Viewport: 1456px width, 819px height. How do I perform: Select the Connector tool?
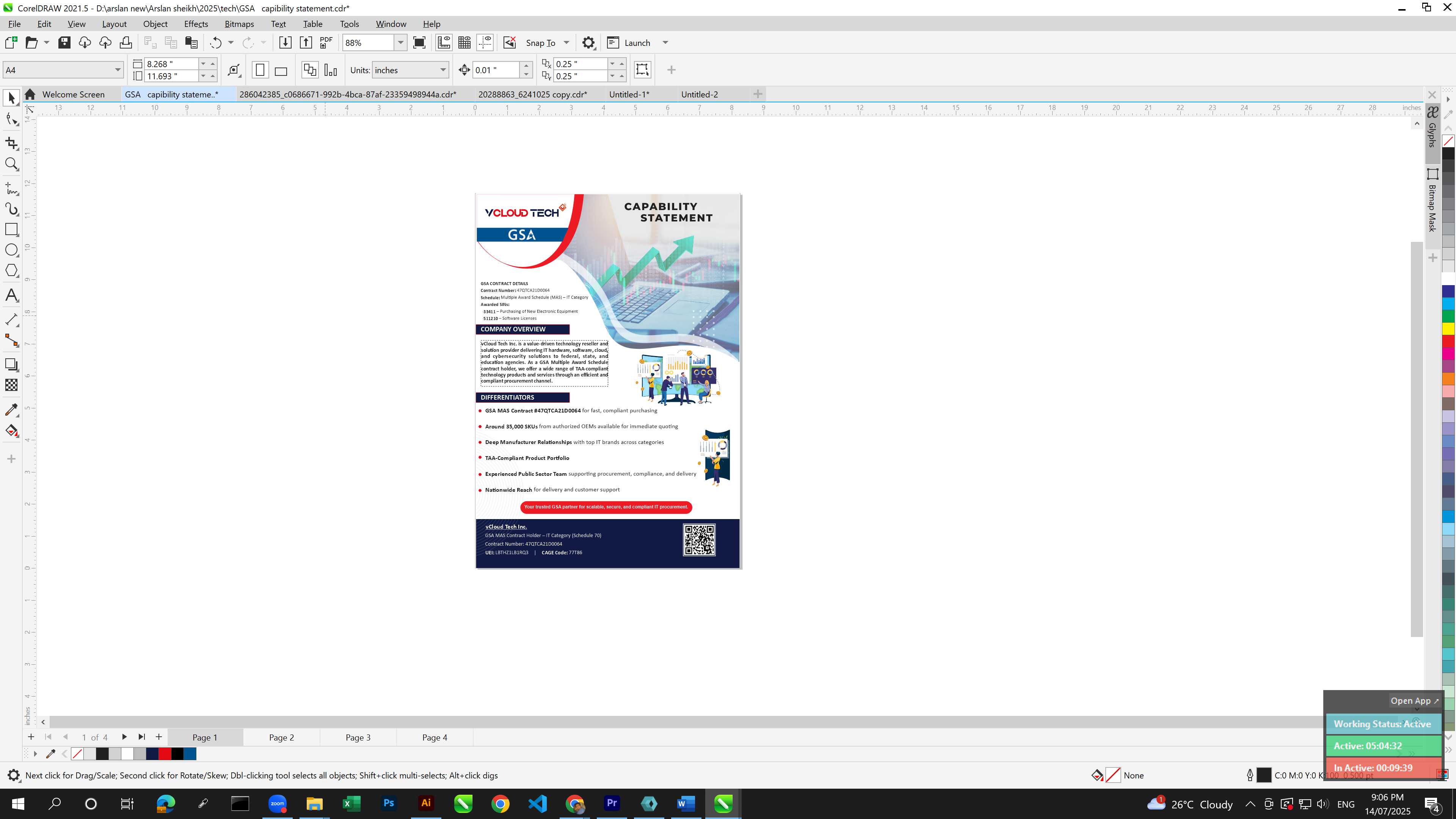coord(11,340)
